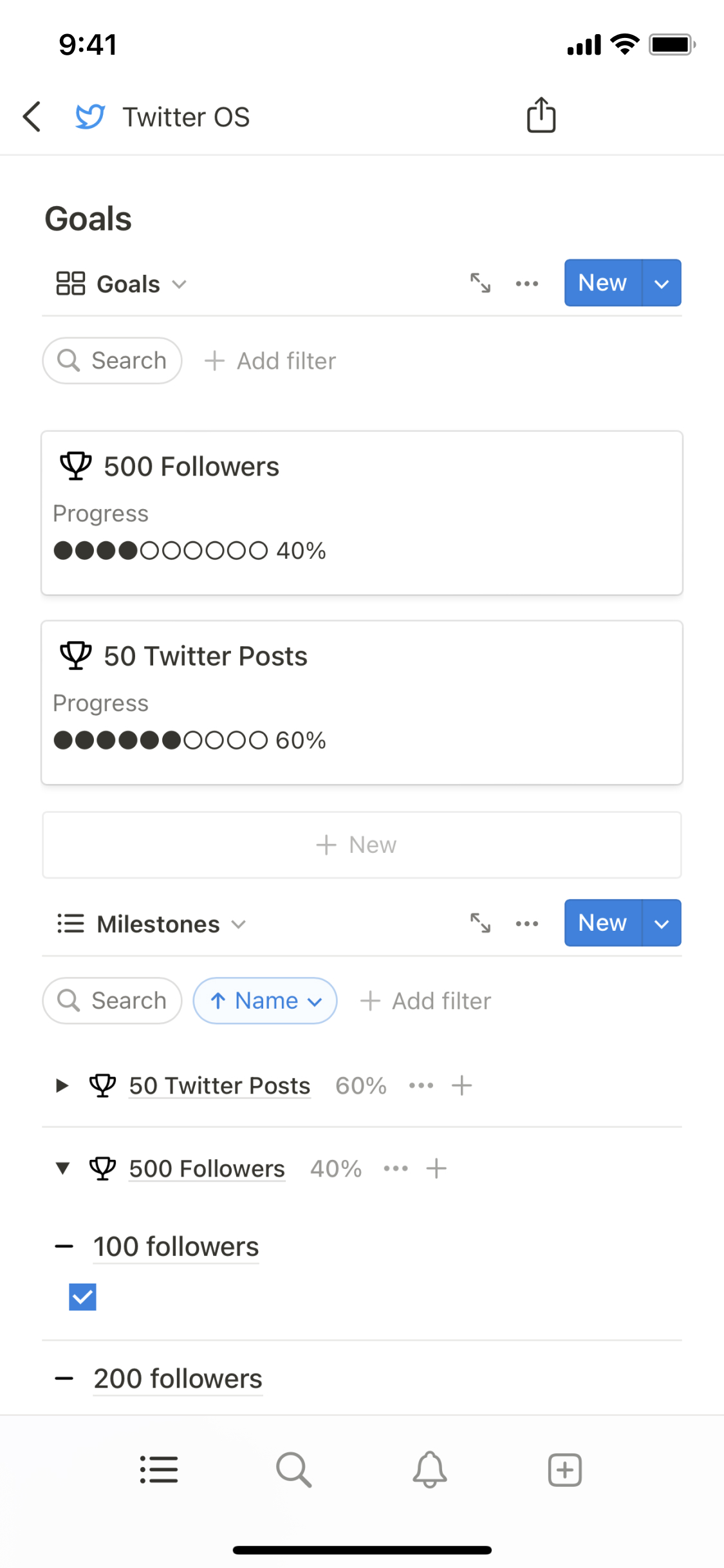
Task: Tap the Goals database Search field
Action: pyautogui.click(x=113, y=361)
